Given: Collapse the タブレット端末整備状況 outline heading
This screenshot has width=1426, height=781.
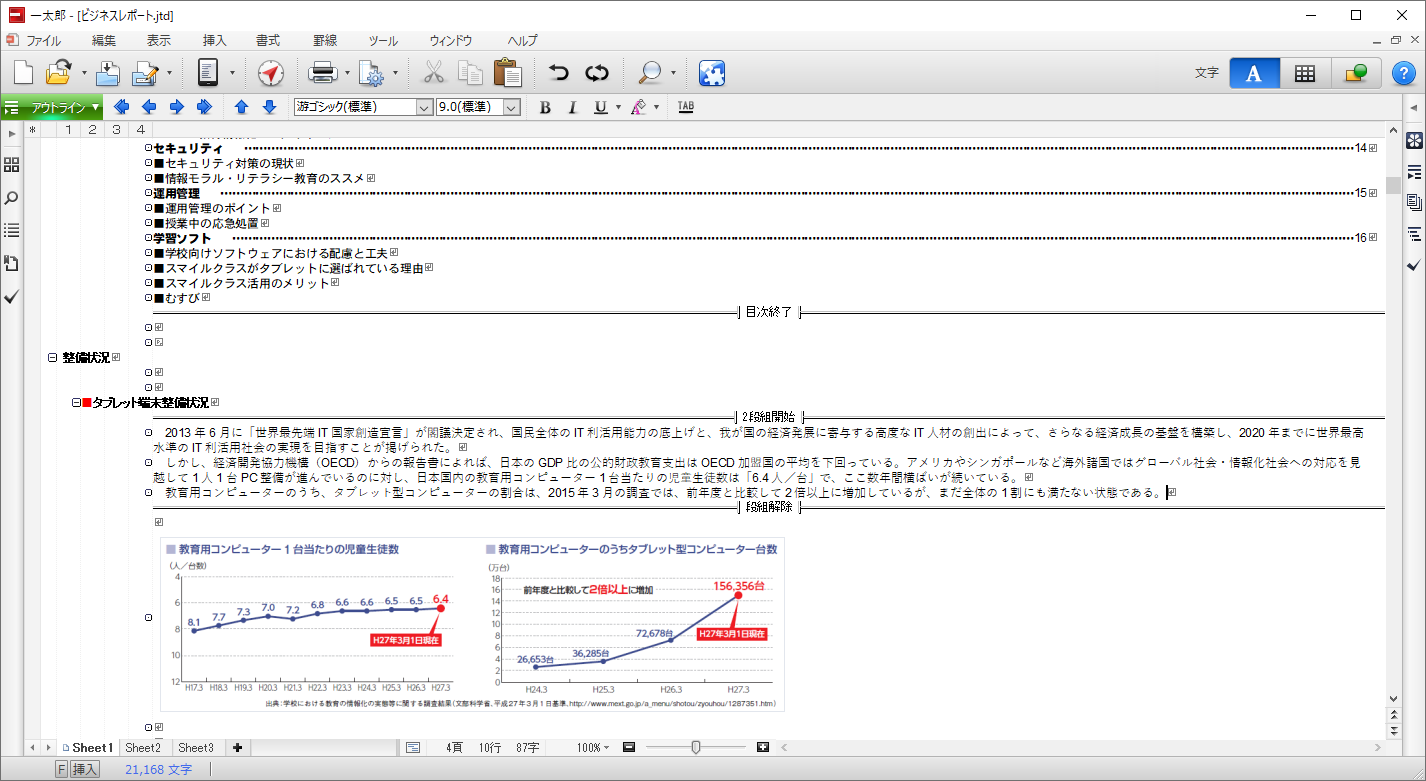Looking at the screenshot, I should pyautogui.click(x=77, y=402).
